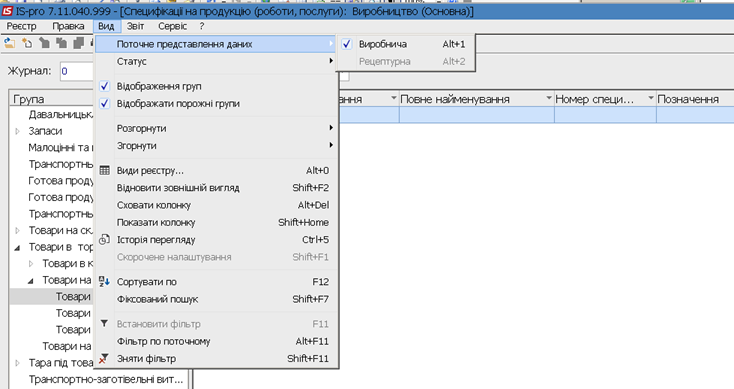Image resolution: width=734 pixels, height=389 pixels.
Task: Open the Реєстр menu
Action: tap(21, 26)
